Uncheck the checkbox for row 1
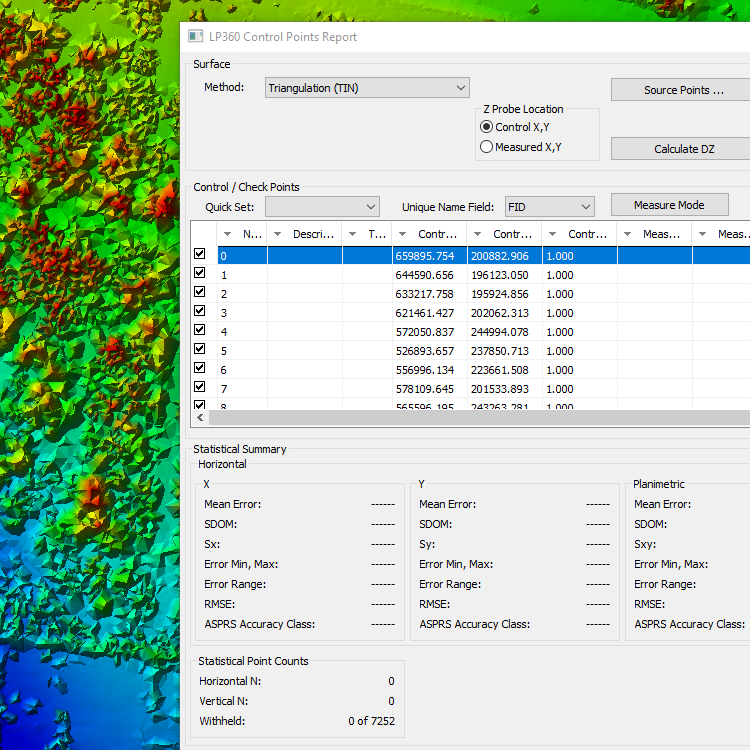The image size is (750, 750). click(199, 273)
